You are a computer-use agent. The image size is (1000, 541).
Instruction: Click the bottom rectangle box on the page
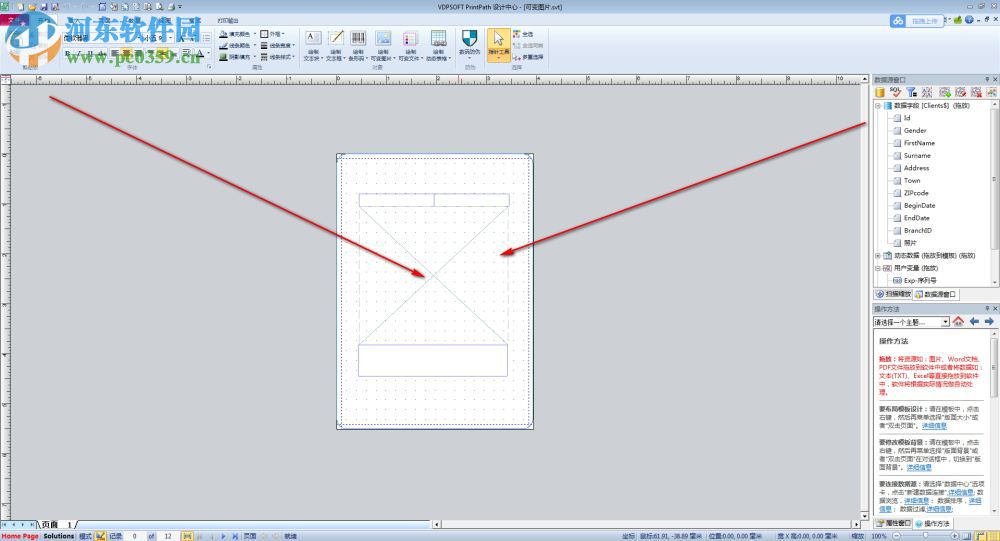[433, 360]
